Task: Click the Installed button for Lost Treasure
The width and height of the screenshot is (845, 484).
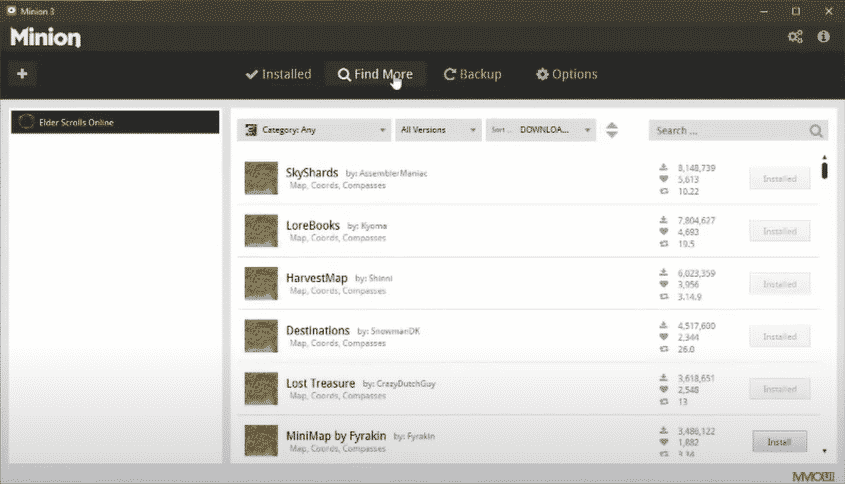Action: [779, 389]
